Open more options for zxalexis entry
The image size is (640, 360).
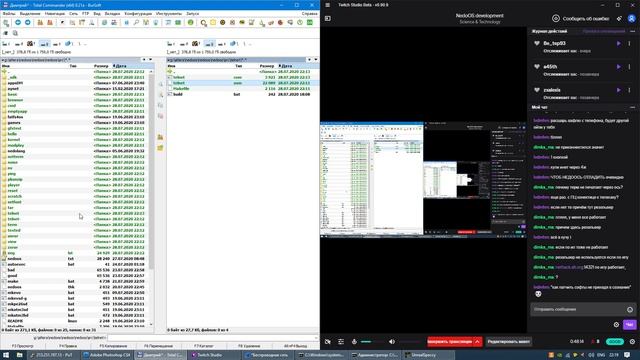click(x=629, y=90)
